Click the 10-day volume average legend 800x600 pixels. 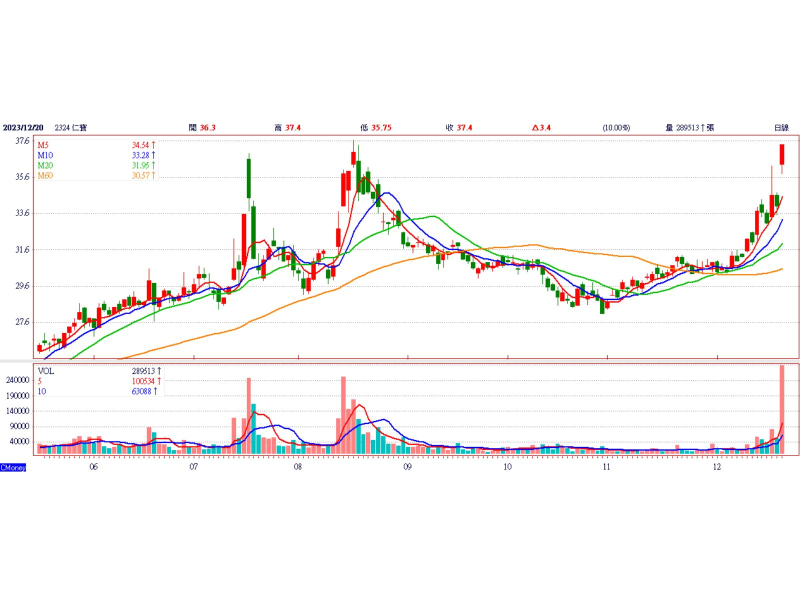(42, 391)
